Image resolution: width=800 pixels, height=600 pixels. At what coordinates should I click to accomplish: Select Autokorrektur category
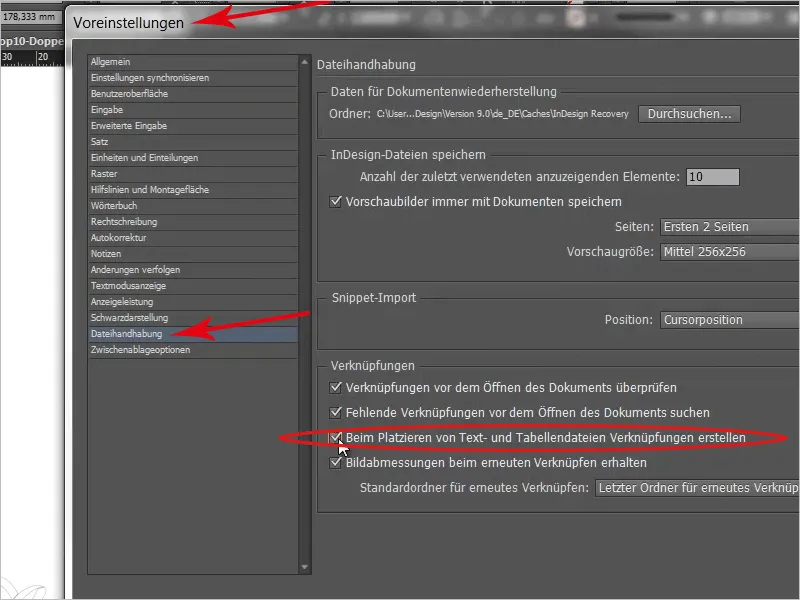pyautogui.click(x=193, y=238)
